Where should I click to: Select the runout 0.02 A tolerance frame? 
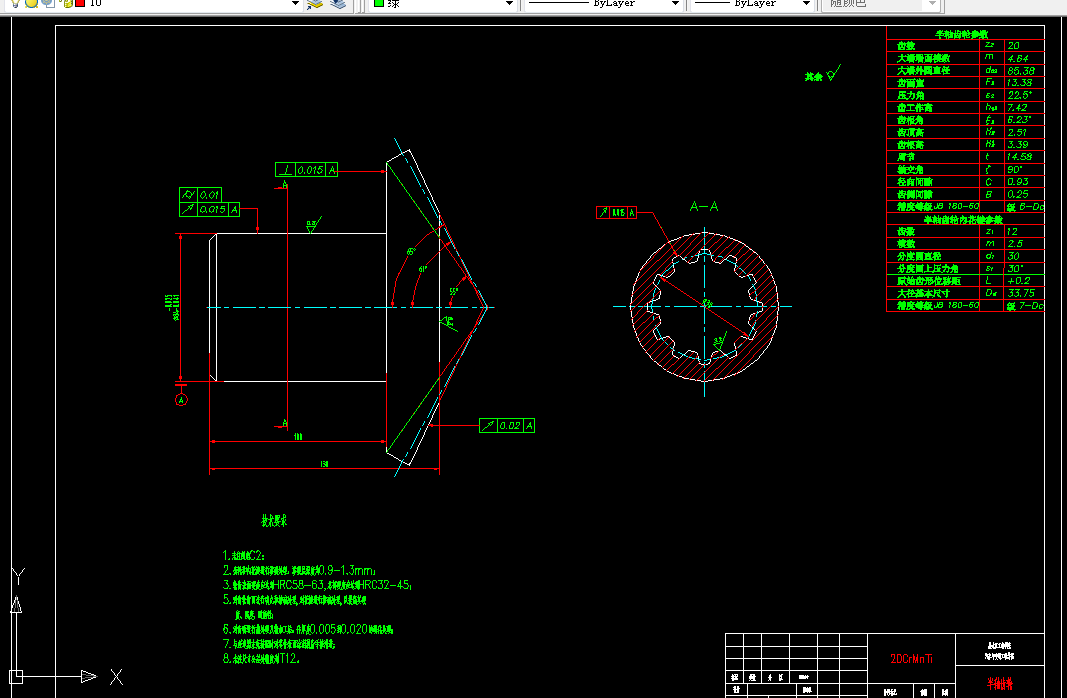coord(507,426)
